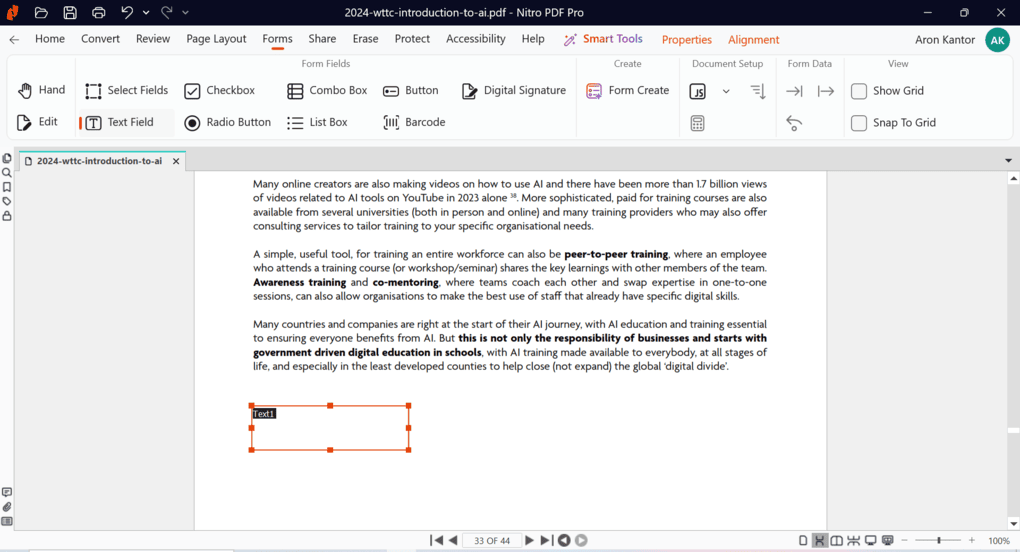Go to previous view
The image size is (1020, 552).
564,540
